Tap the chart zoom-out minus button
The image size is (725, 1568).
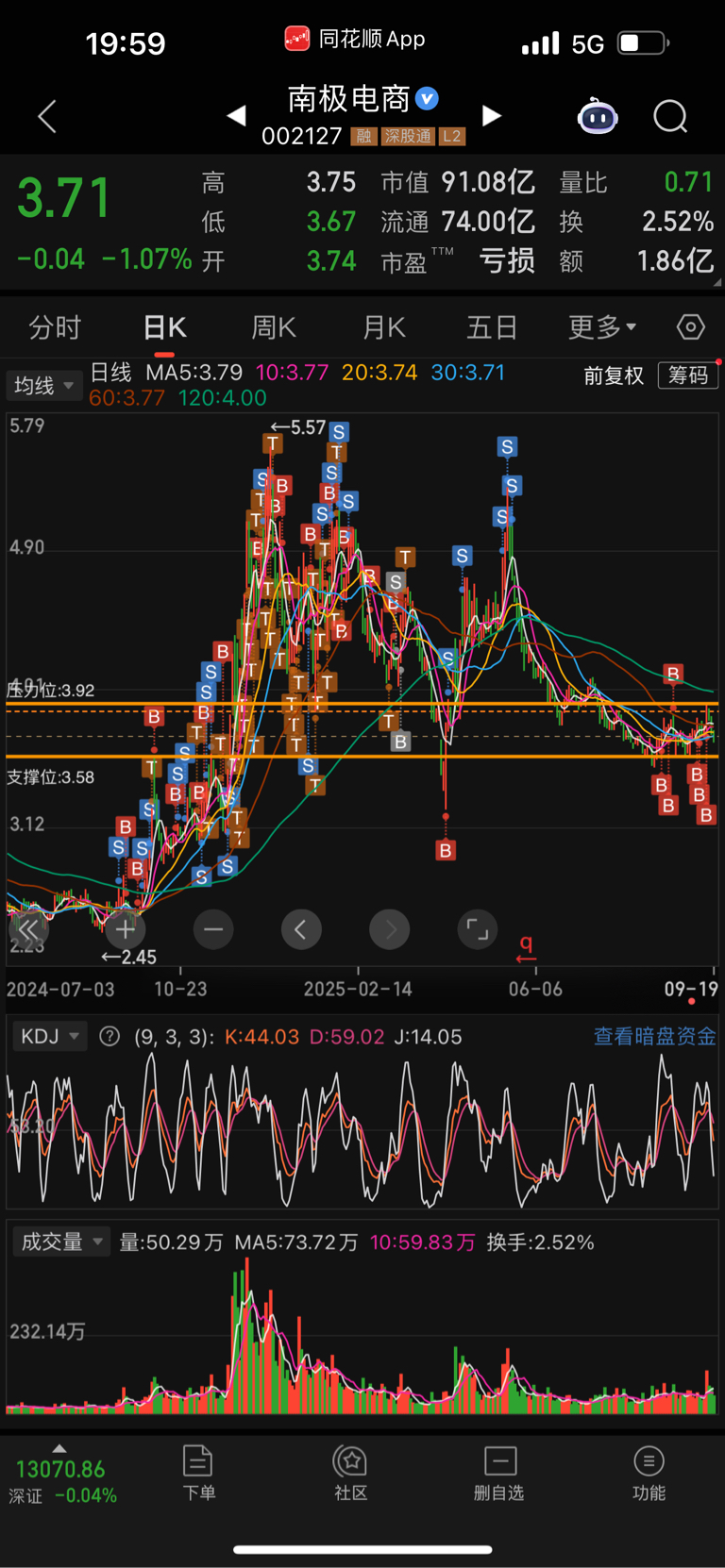(x=213, y=929)
